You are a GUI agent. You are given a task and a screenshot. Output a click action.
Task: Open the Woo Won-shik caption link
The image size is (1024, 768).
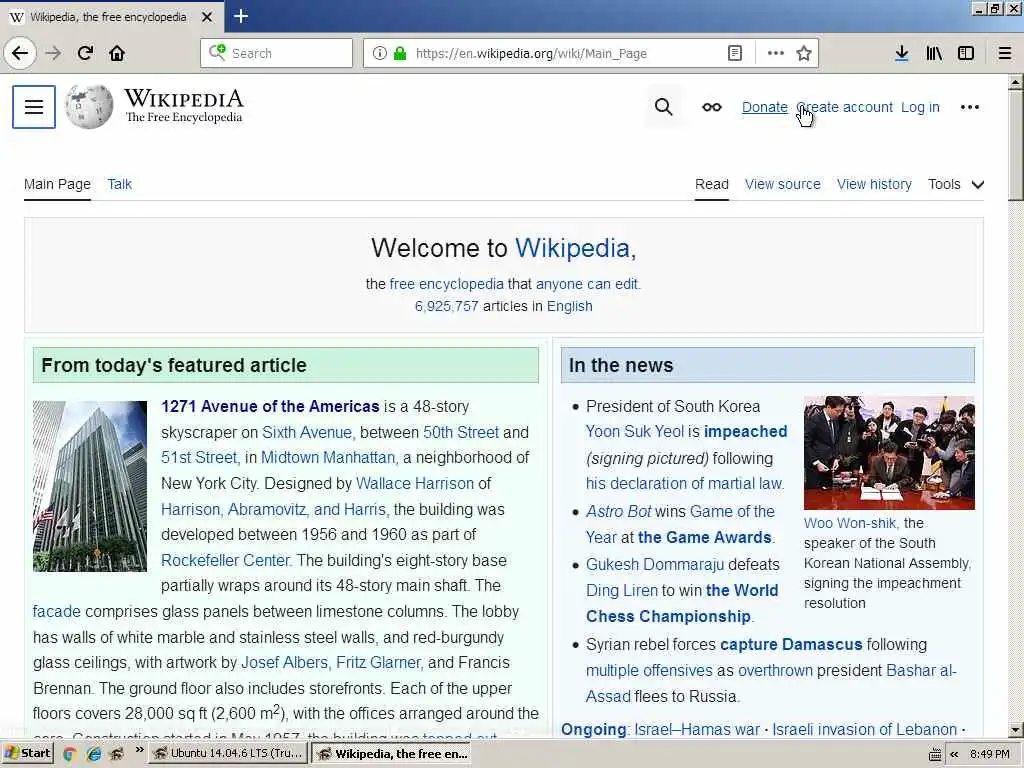click(x=851, y=523)
